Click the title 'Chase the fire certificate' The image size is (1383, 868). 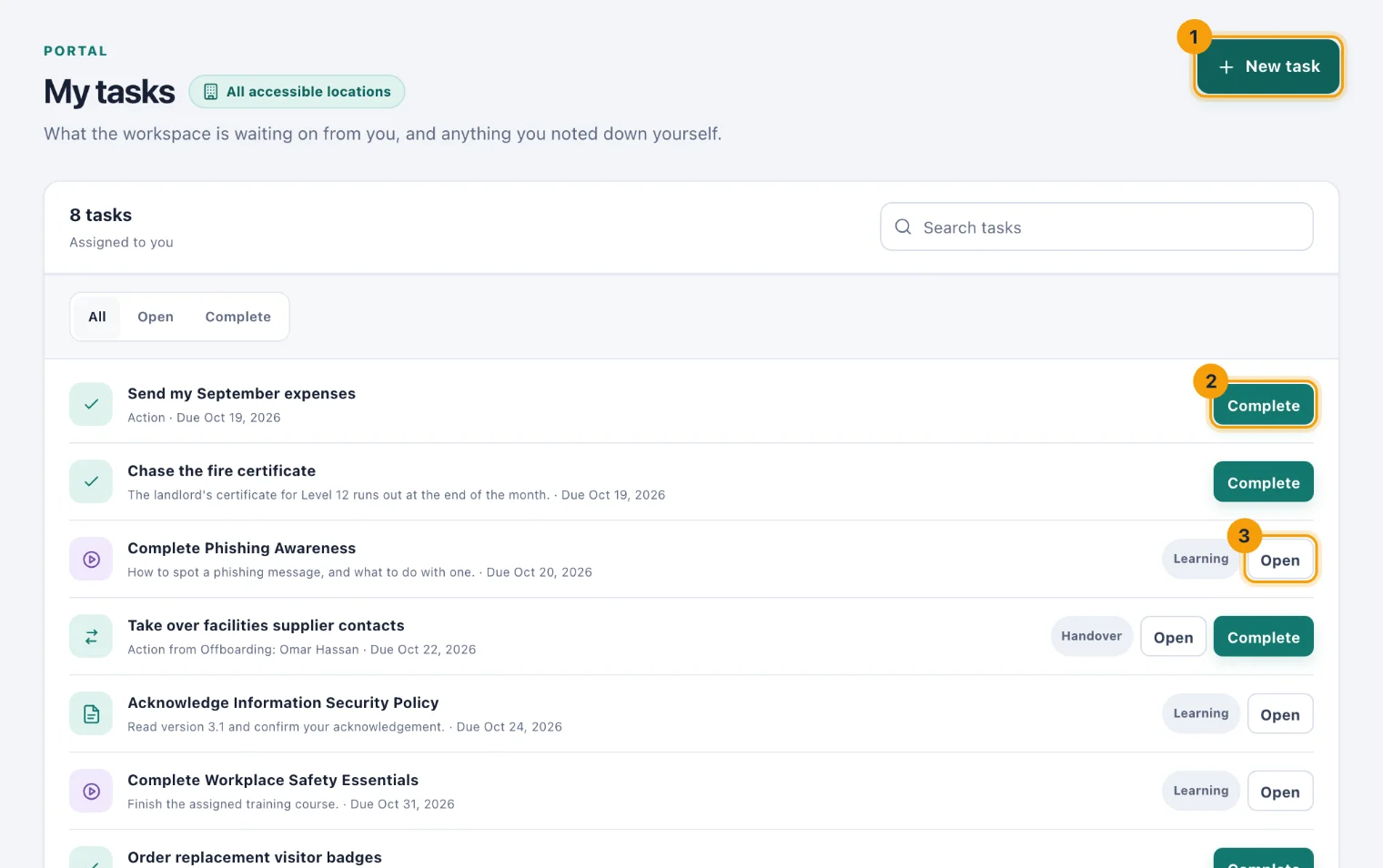click(221, 470)
